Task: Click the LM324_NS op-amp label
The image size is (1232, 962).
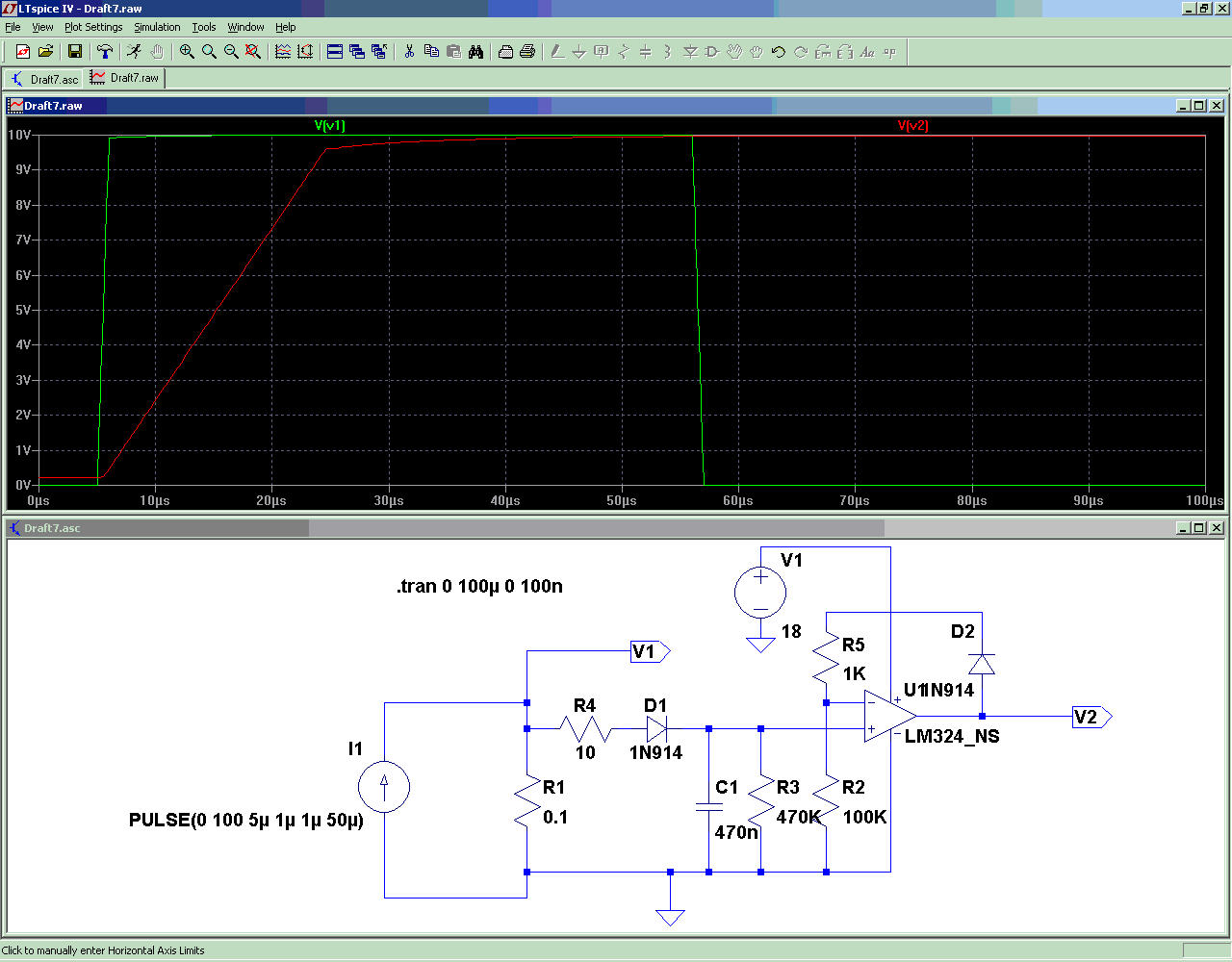Action: 952,736
